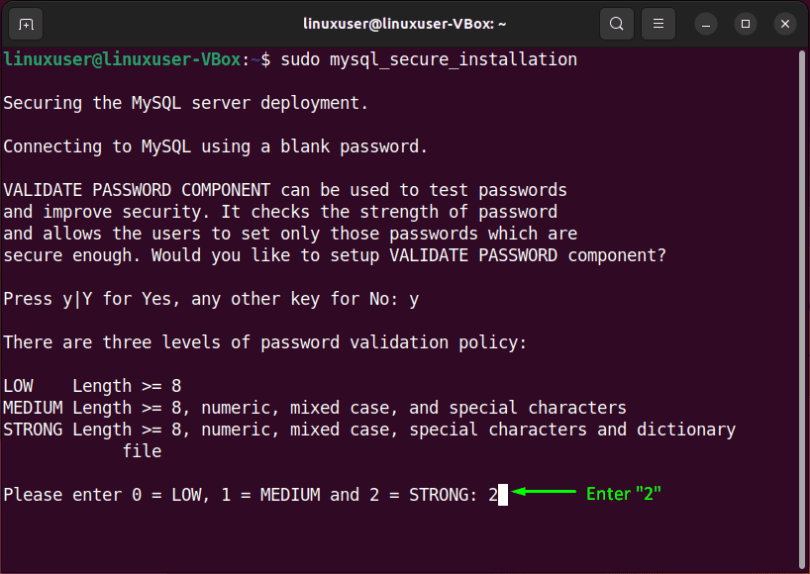The height and width of the screenshot is (574, 810).
Task: Maximize the terminal window
Action: tap(745, 24)
